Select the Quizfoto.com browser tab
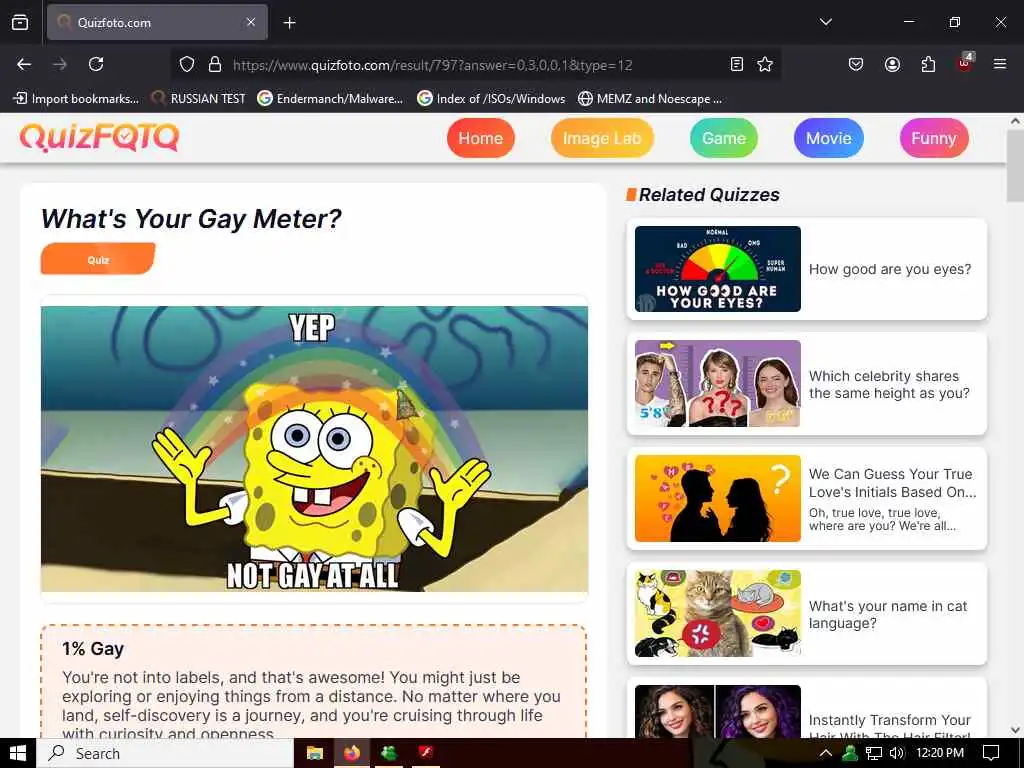Image resolution: width=1024 pixels, height=768 pixels. coord(157,22)
